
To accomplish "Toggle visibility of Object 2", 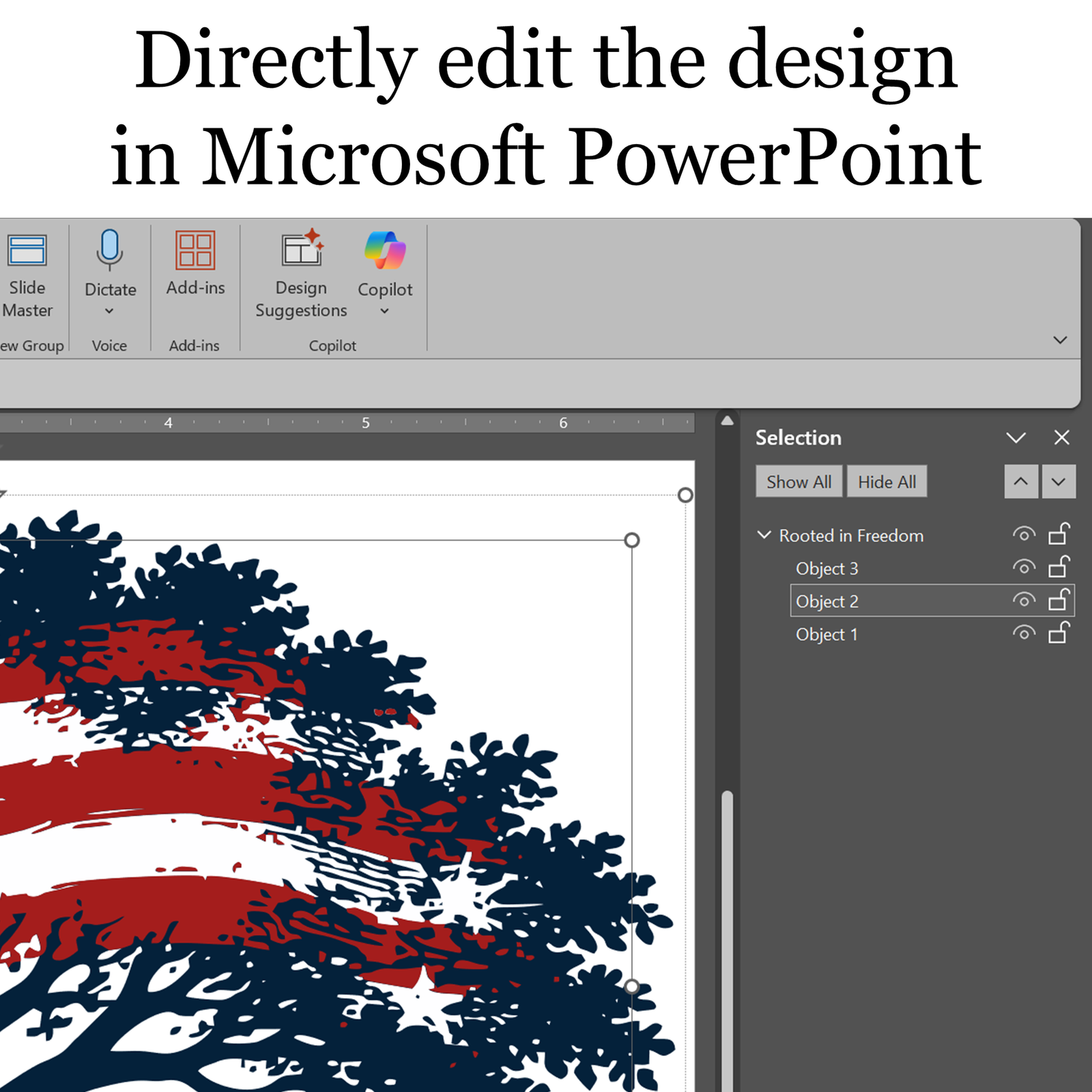I will [x=1024, y=600].
